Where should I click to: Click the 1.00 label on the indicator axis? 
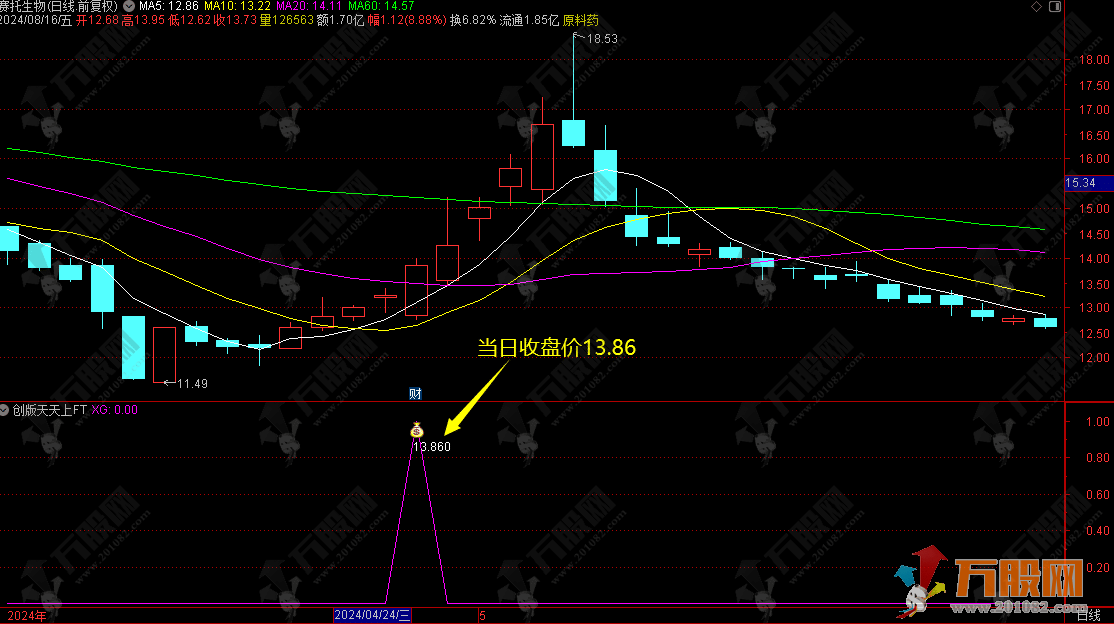[x=1098, y=421]
